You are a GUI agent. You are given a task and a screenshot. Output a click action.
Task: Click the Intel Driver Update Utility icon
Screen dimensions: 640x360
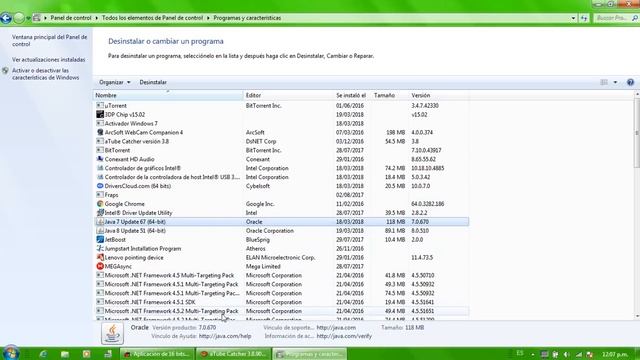pyautogui.click(x=100, y=213)
